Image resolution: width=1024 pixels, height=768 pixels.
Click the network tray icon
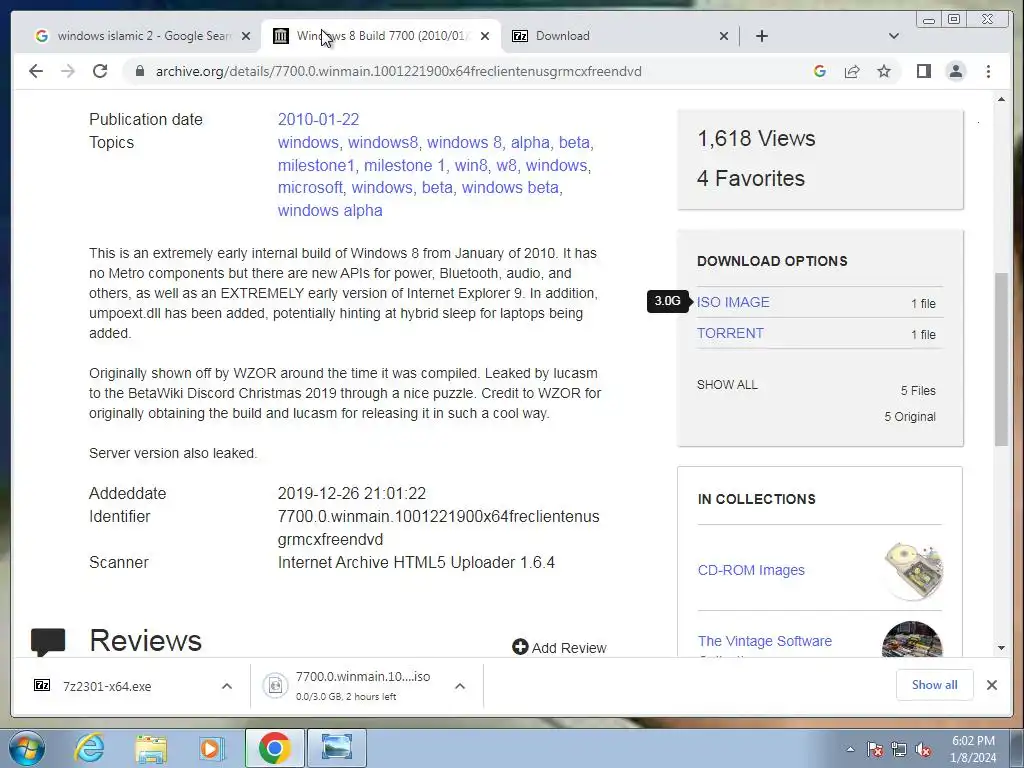pyautogui.click(x=899, y=749)
